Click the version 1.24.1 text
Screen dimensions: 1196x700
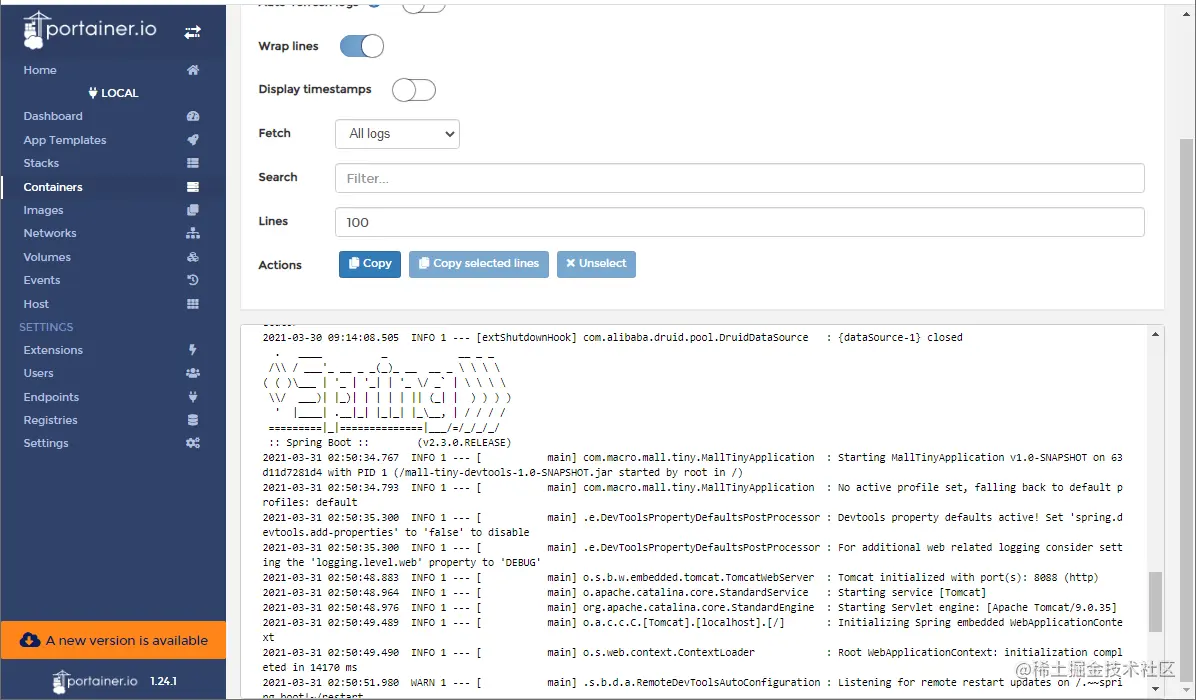coord(163,681)
